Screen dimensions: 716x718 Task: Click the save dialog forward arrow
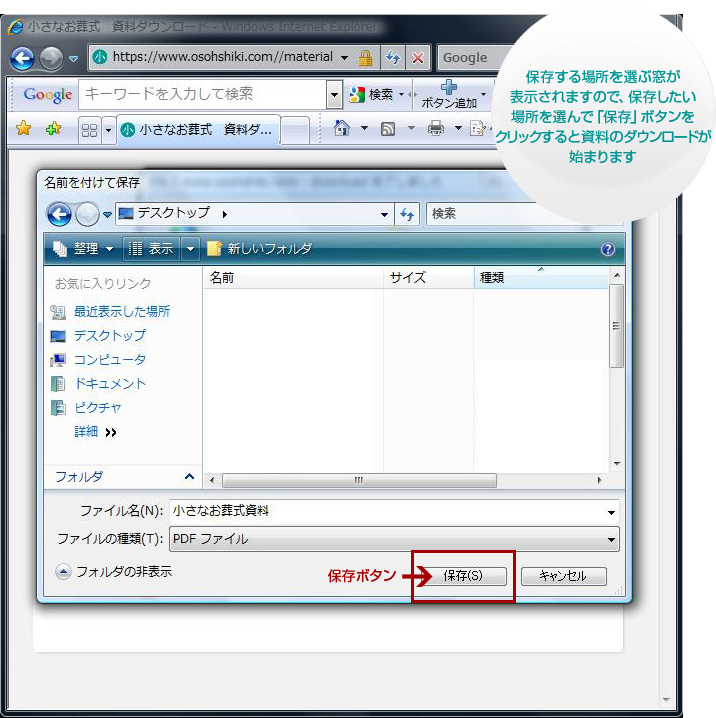click(87, 214)
